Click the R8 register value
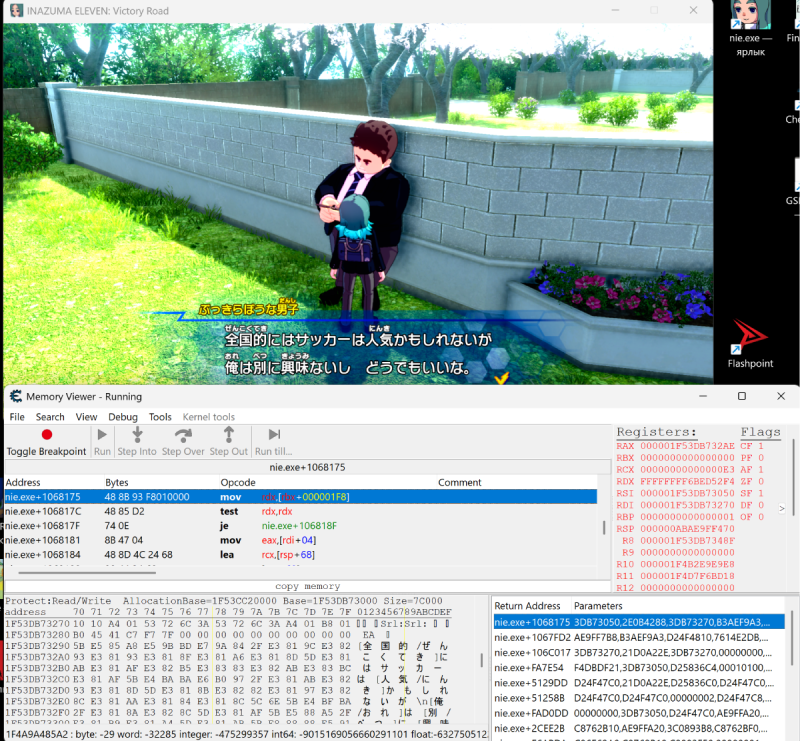 [x=687, y=540]
